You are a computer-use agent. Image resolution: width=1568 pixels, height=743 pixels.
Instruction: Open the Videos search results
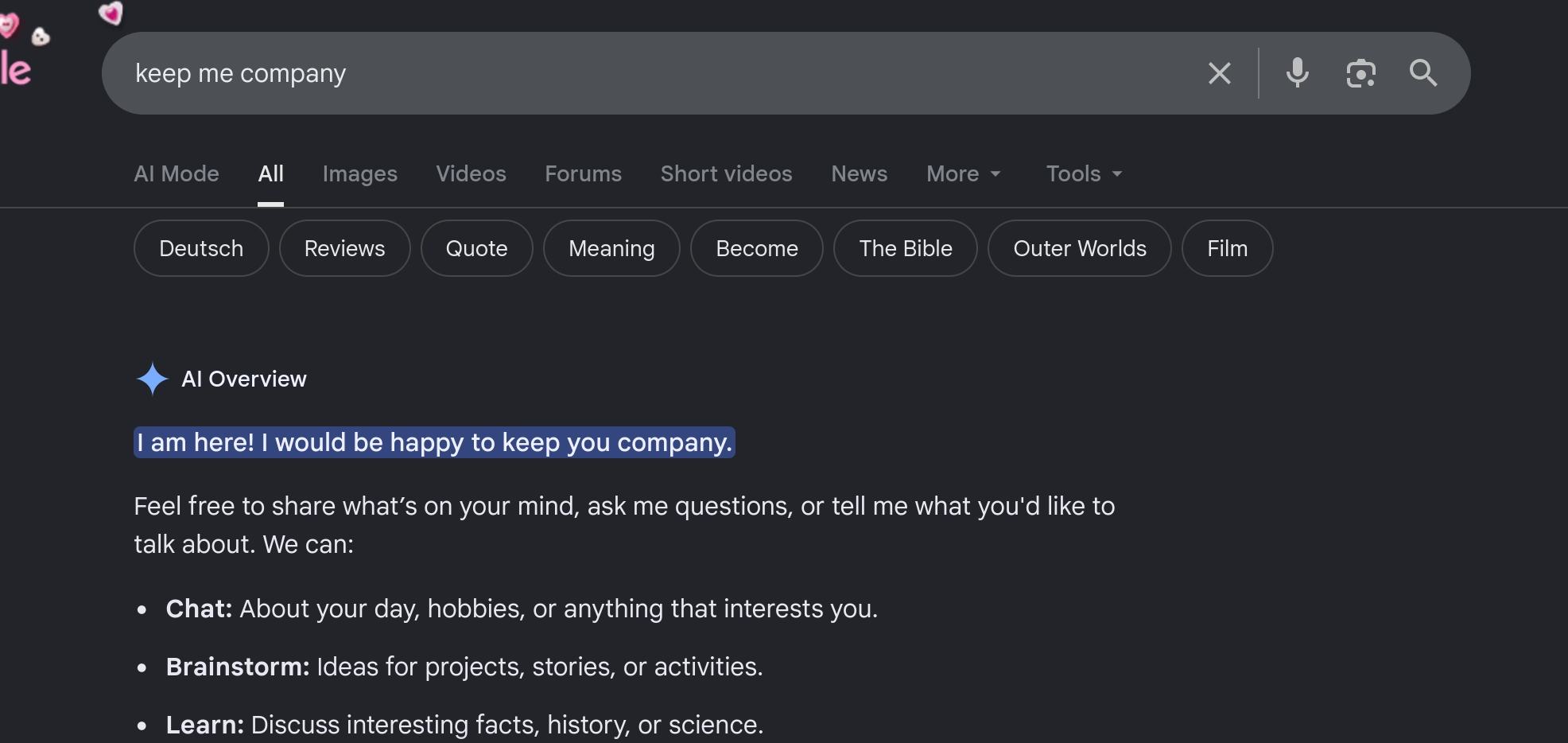470,174
